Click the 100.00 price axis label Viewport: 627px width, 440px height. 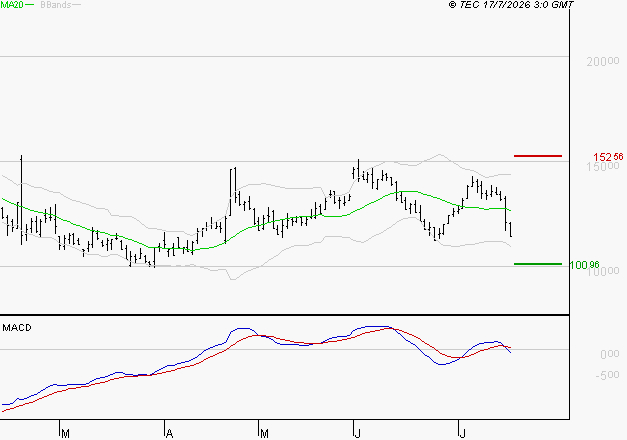603,271
